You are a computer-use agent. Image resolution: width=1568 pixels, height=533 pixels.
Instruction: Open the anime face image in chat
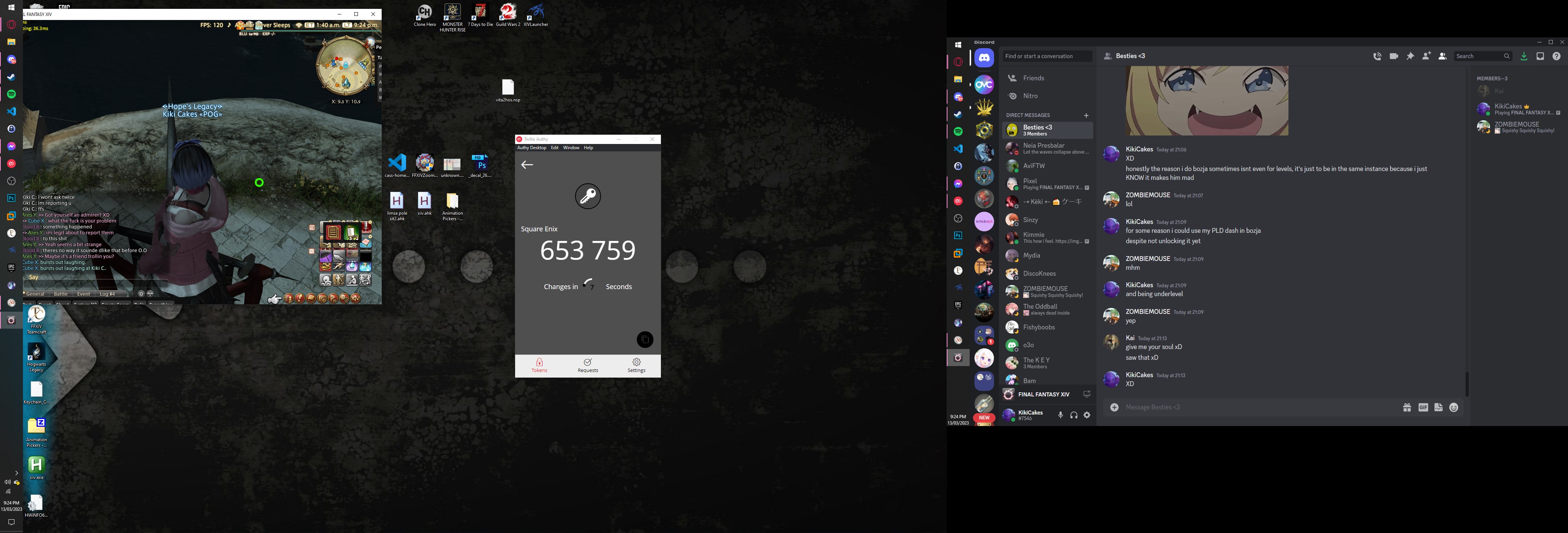pyautogui.click(x=1207, y=101)
